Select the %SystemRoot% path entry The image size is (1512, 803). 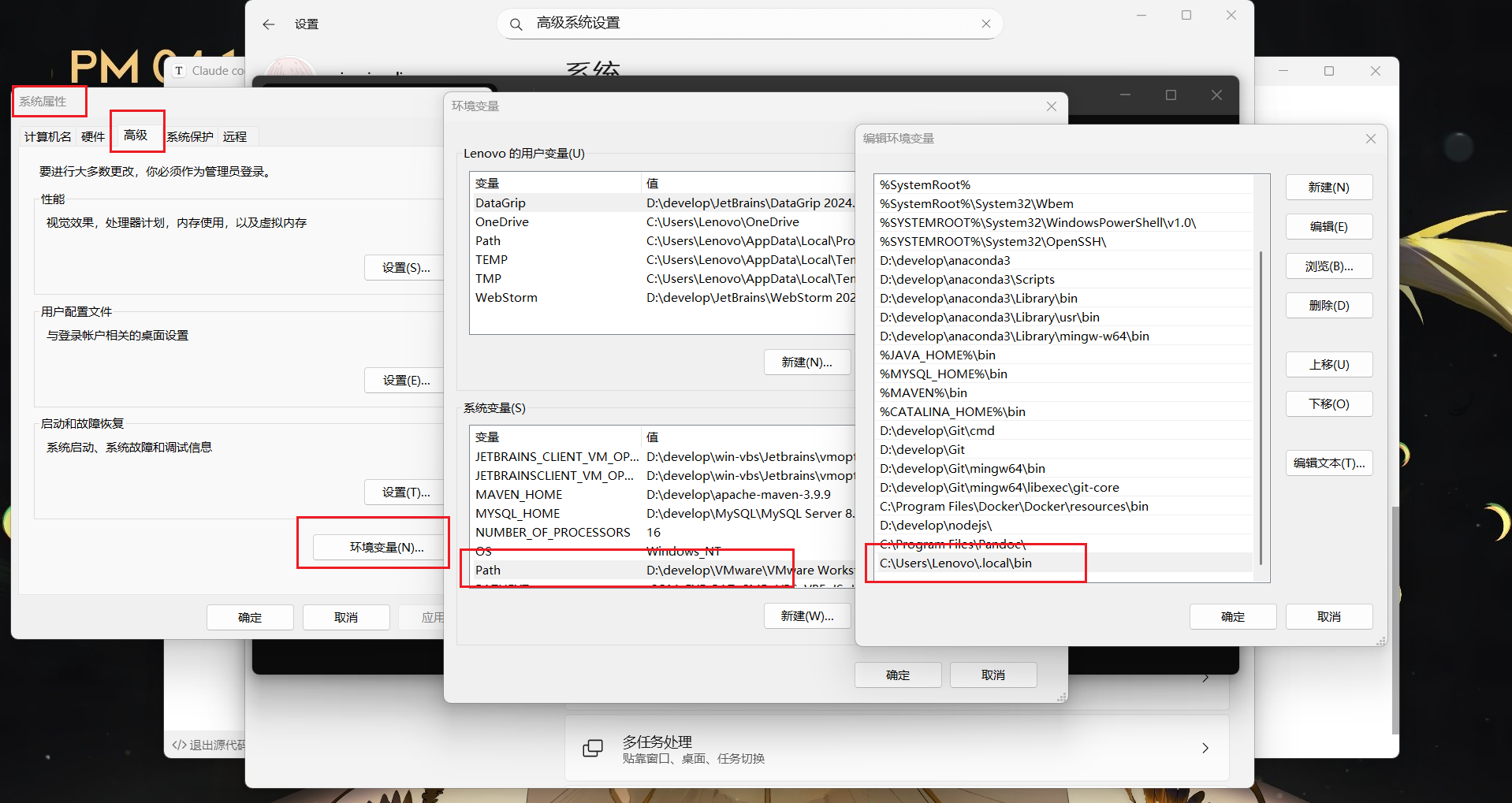[1063, 185]
